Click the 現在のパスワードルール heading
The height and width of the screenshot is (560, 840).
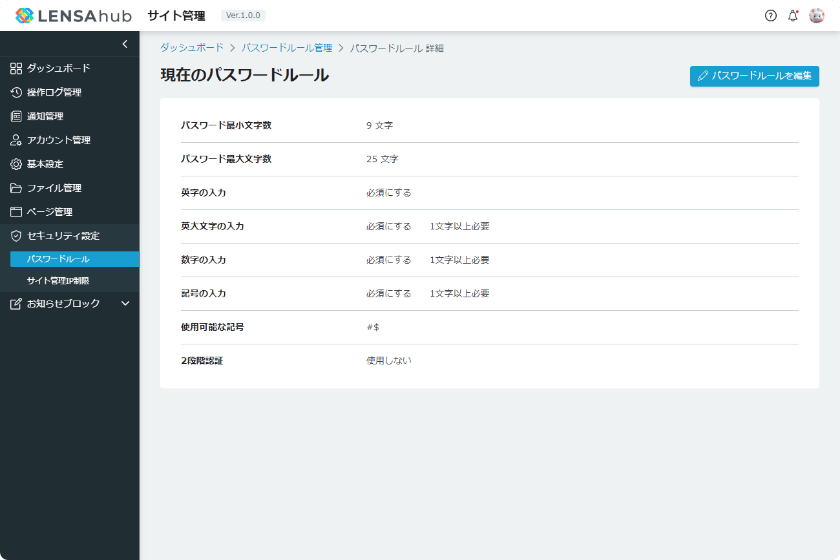tap(245, 75)
